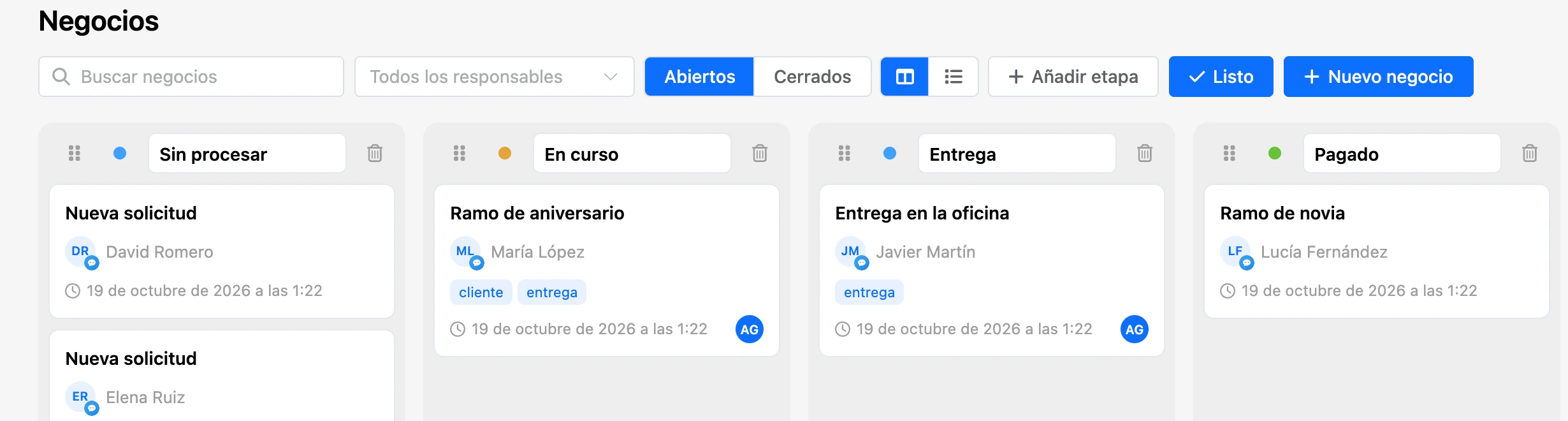1568x421 pixels.
Task: Edit the Pagado stage name field
Action: 1402,153
